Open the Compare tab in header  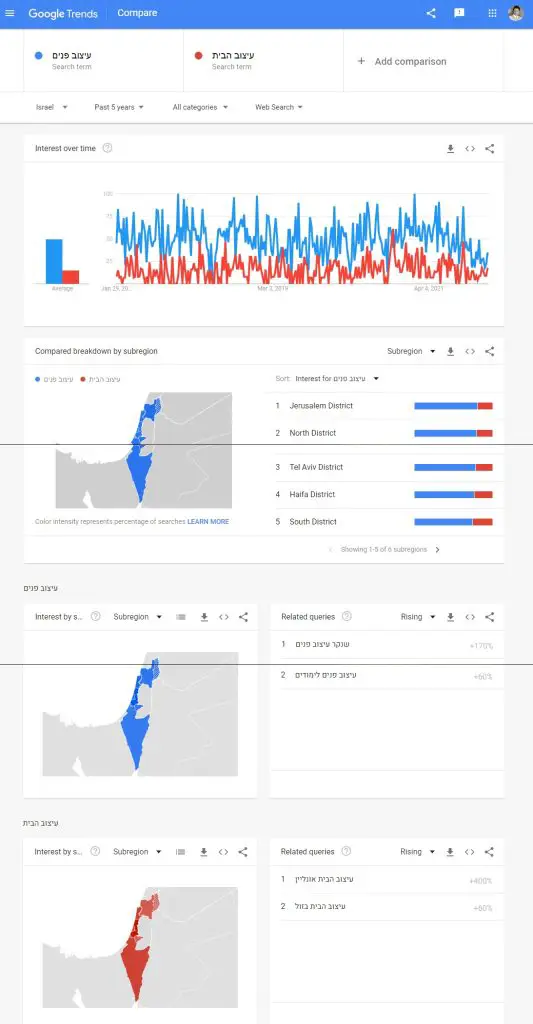click(137, 13)
